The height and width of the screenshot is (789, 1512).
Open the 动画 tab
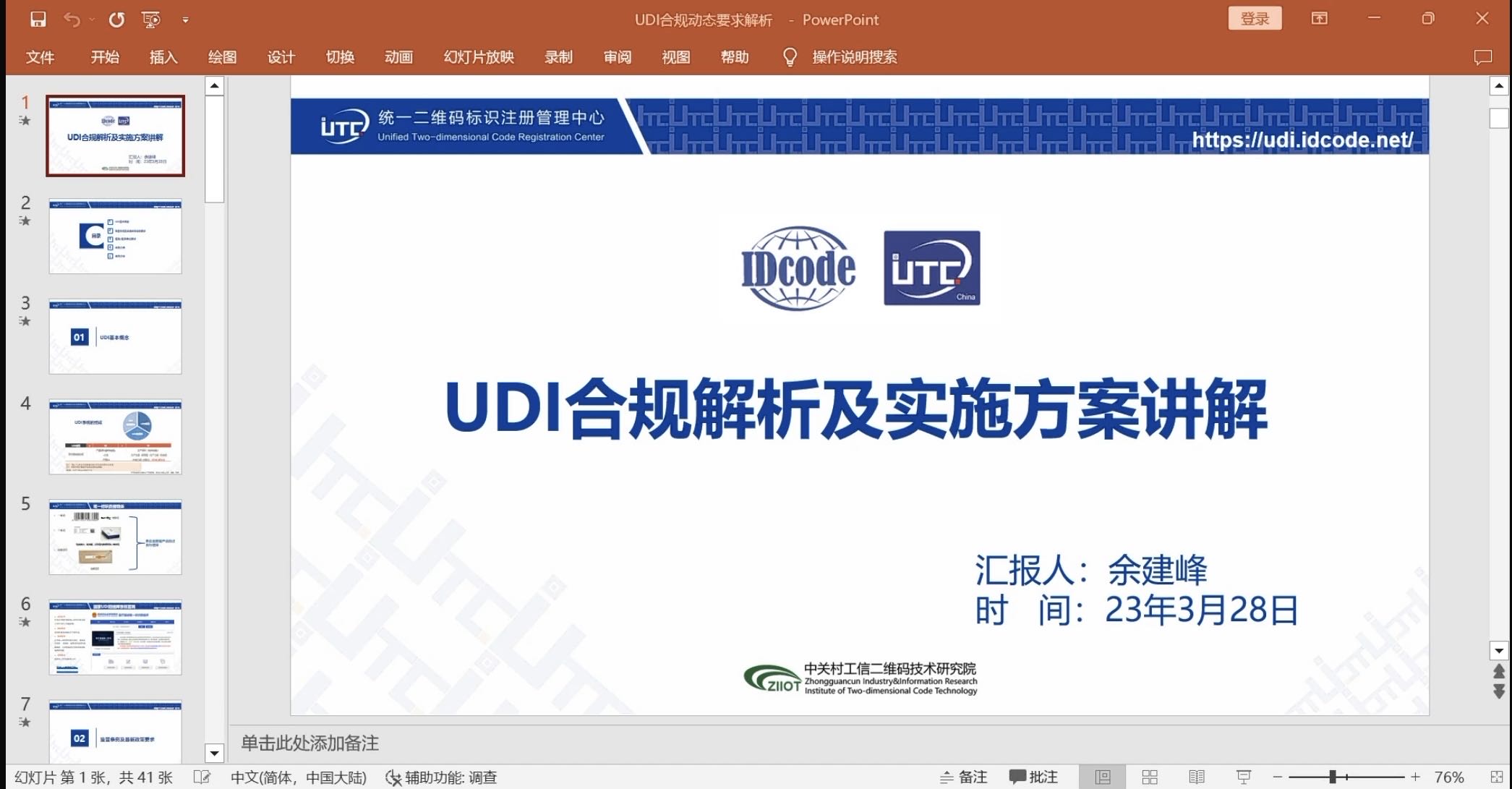[398, 57]
